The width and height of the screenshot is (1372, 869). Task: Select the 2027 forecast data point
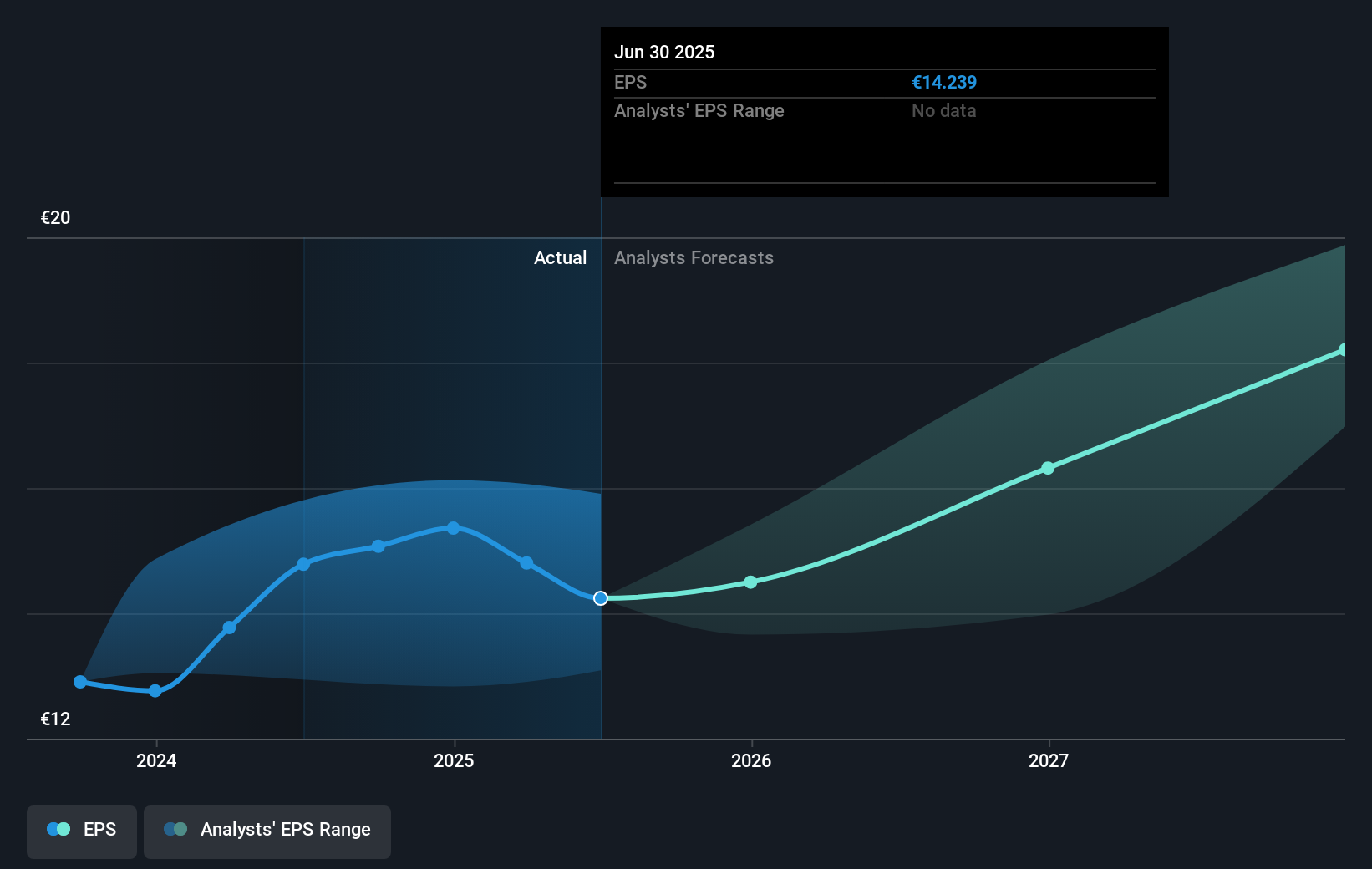pyautogui.click(x=1048, y=469)
